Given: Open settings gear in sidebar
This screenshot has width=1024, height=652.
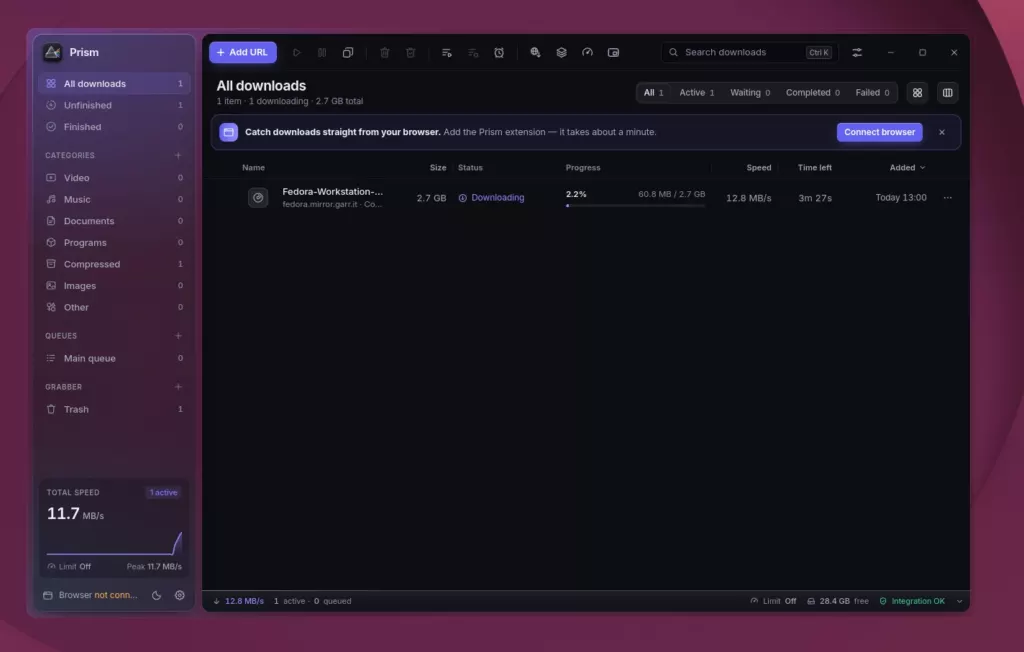Looking at the screenshot, I should click(180, 595).
